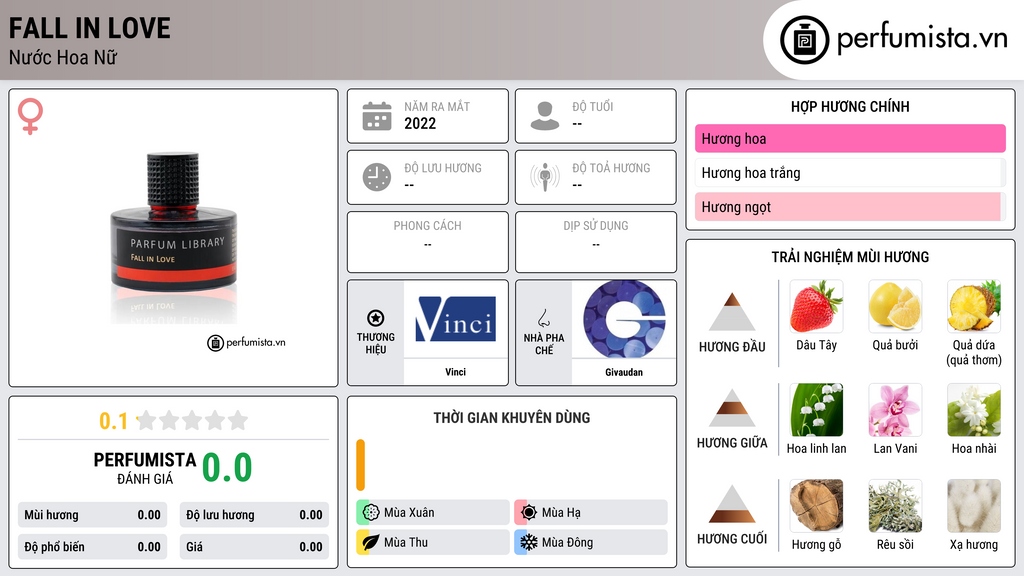This screenshot has height=576, width=1024.
Task: Click the PERFUMISTA ĐÁNH GIÁ label
Action: (145, 468)
